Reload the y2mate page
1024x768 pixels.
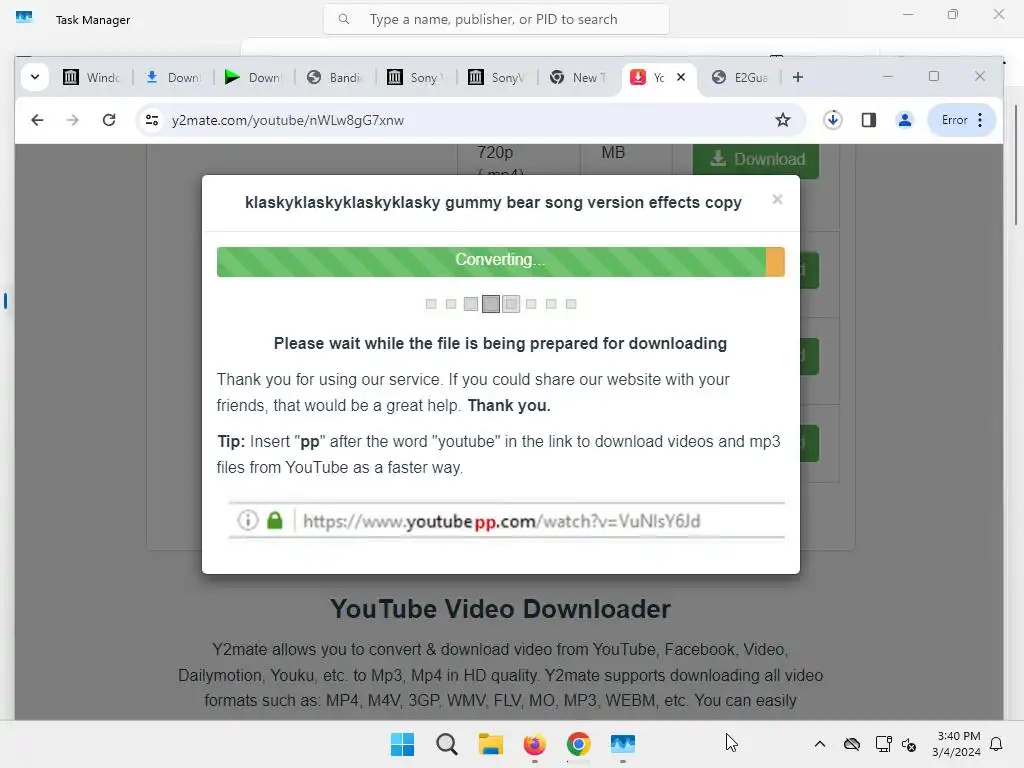pos(109,120)
